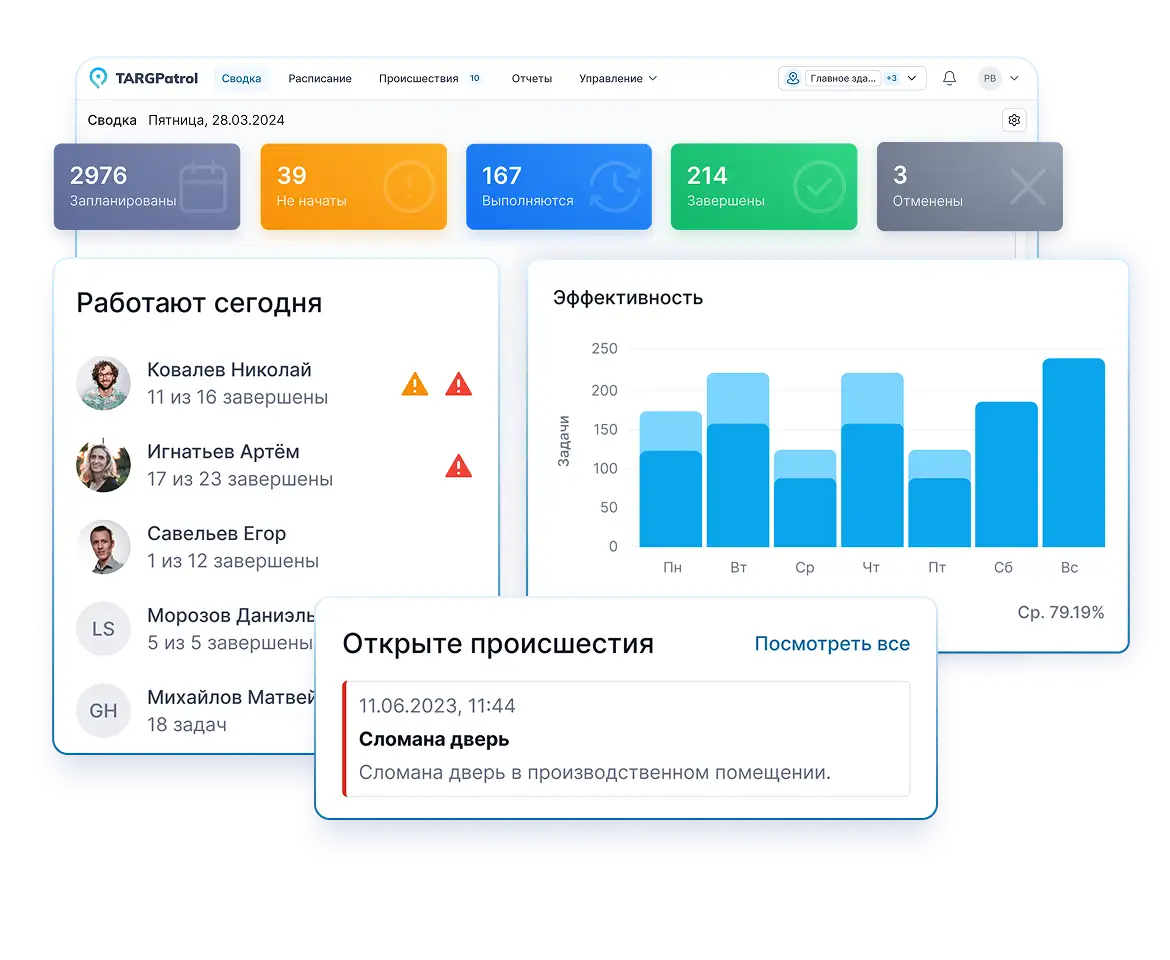Open the notifications bell
Image resolution: width=1170 pixels, height=960 pixels.
click(x=949, y=78)
